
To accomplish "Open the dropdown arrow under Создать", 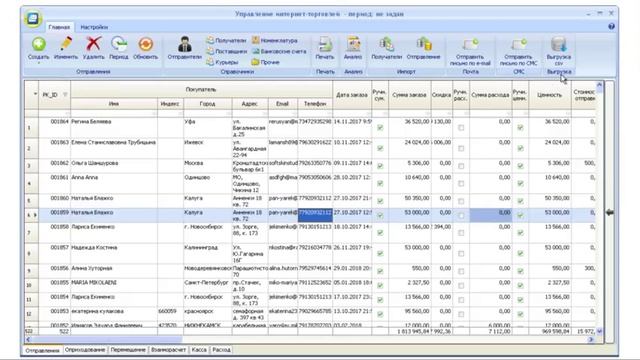I will point(39,63).
